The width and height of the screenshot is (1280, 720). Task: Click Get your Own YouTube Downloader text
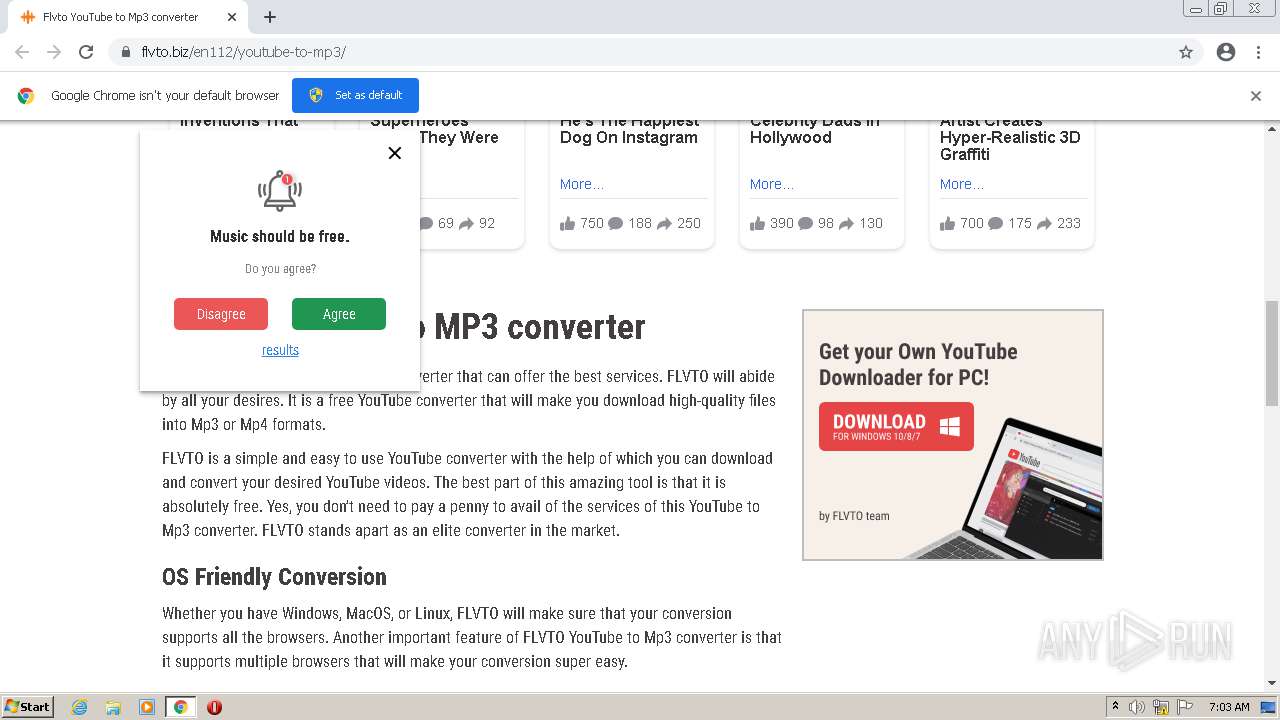918,364
